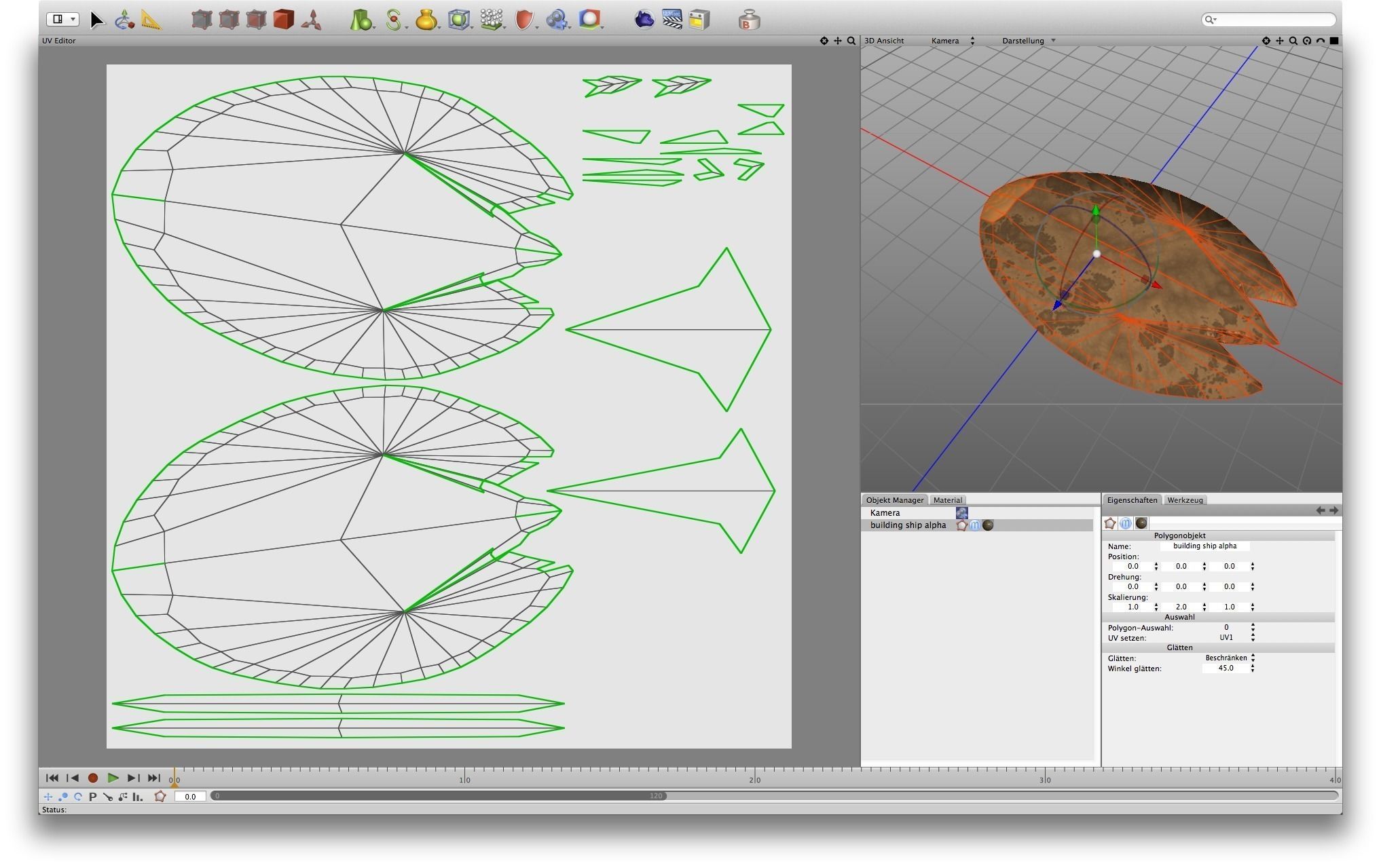Click the timeline range slider bar

[x=439, y=796]
